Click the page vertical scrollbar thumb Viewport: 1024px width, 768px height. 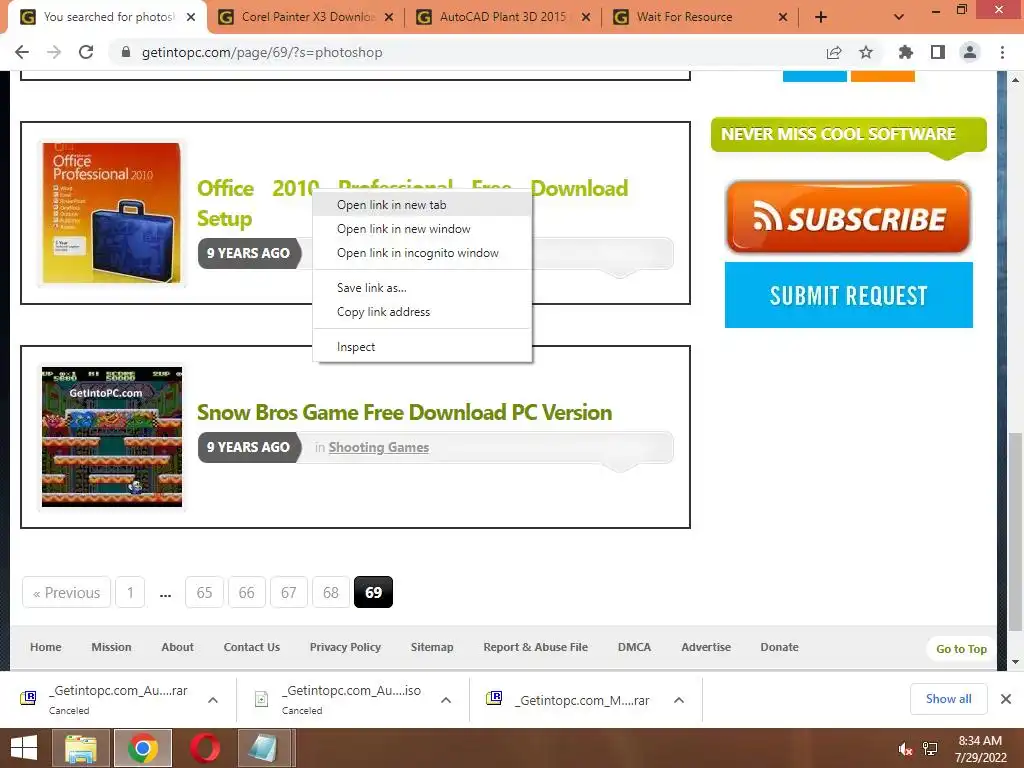(x=1015, y=531)
